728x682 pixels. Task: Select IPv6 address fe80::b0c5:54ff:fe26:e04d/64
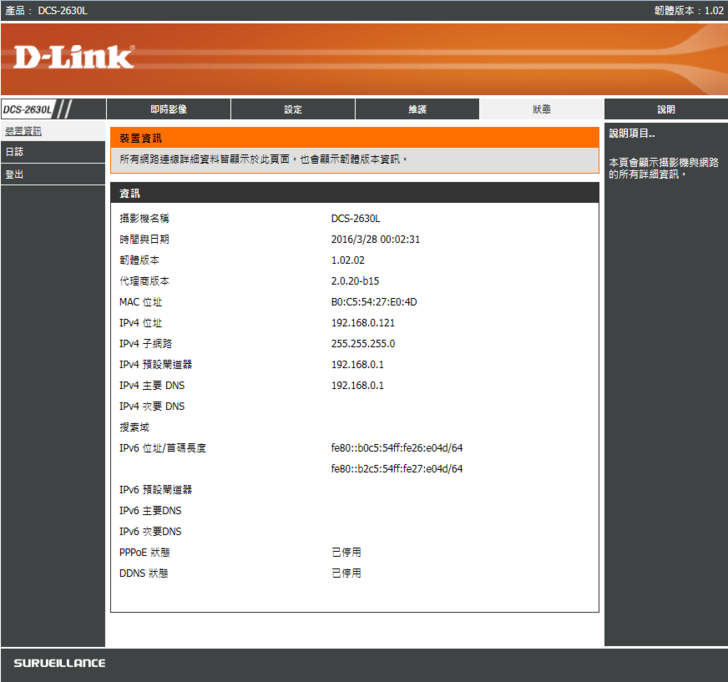point(396,448)
